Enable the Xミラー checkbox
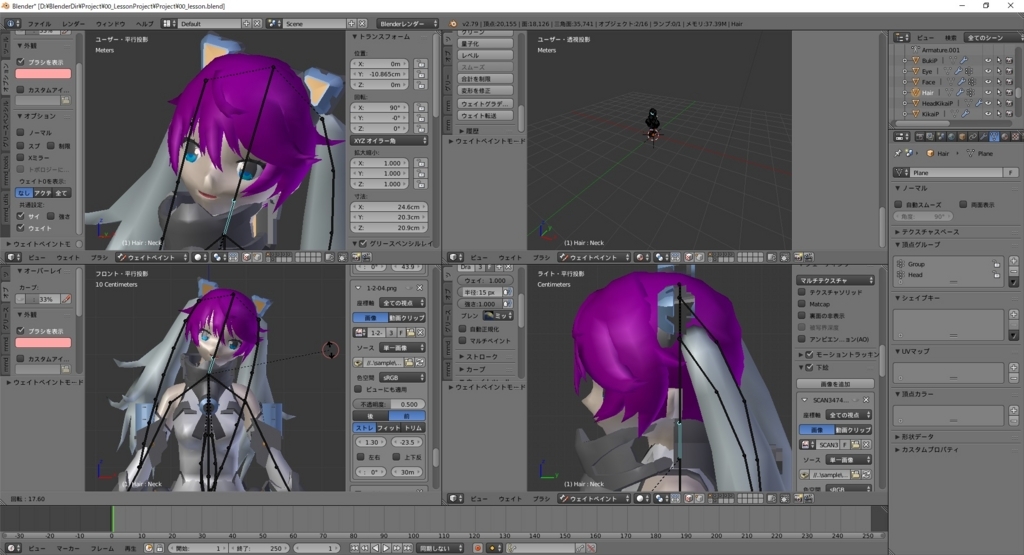This screenshot has width=1024, height=555. coord(21,157)
